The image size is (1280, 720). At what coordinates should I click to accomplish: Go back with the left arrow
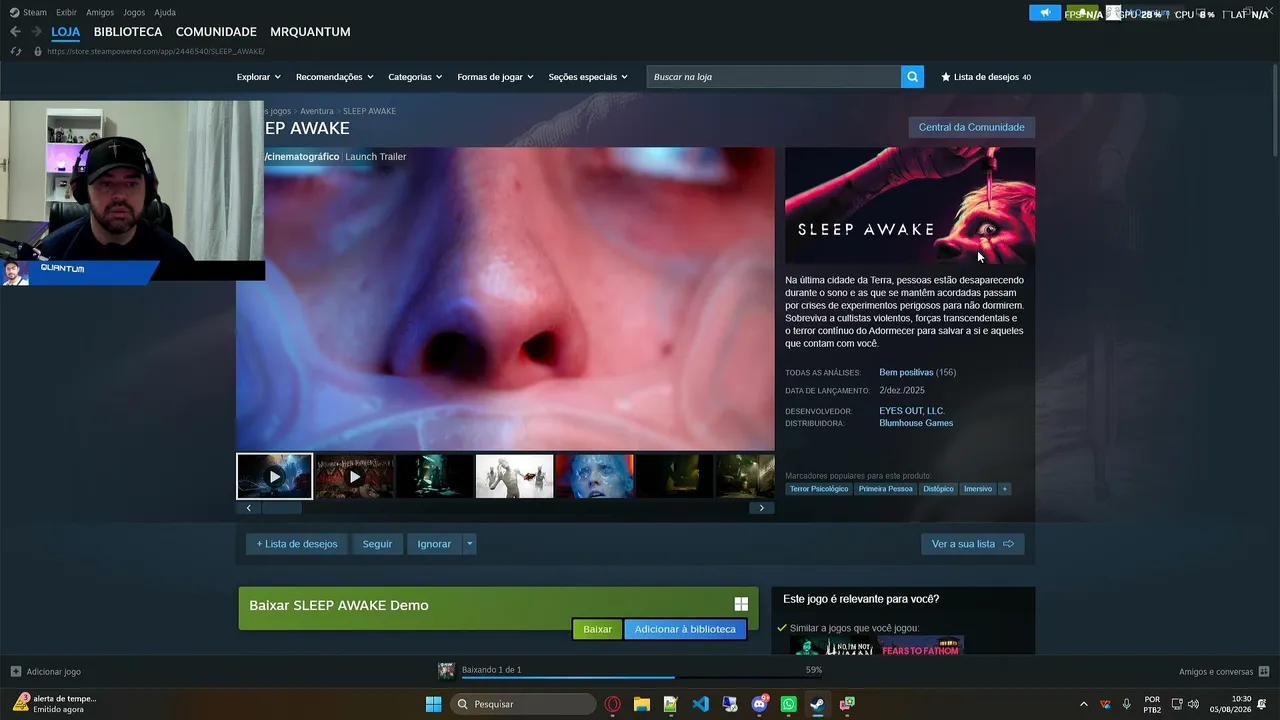[15, 32]
